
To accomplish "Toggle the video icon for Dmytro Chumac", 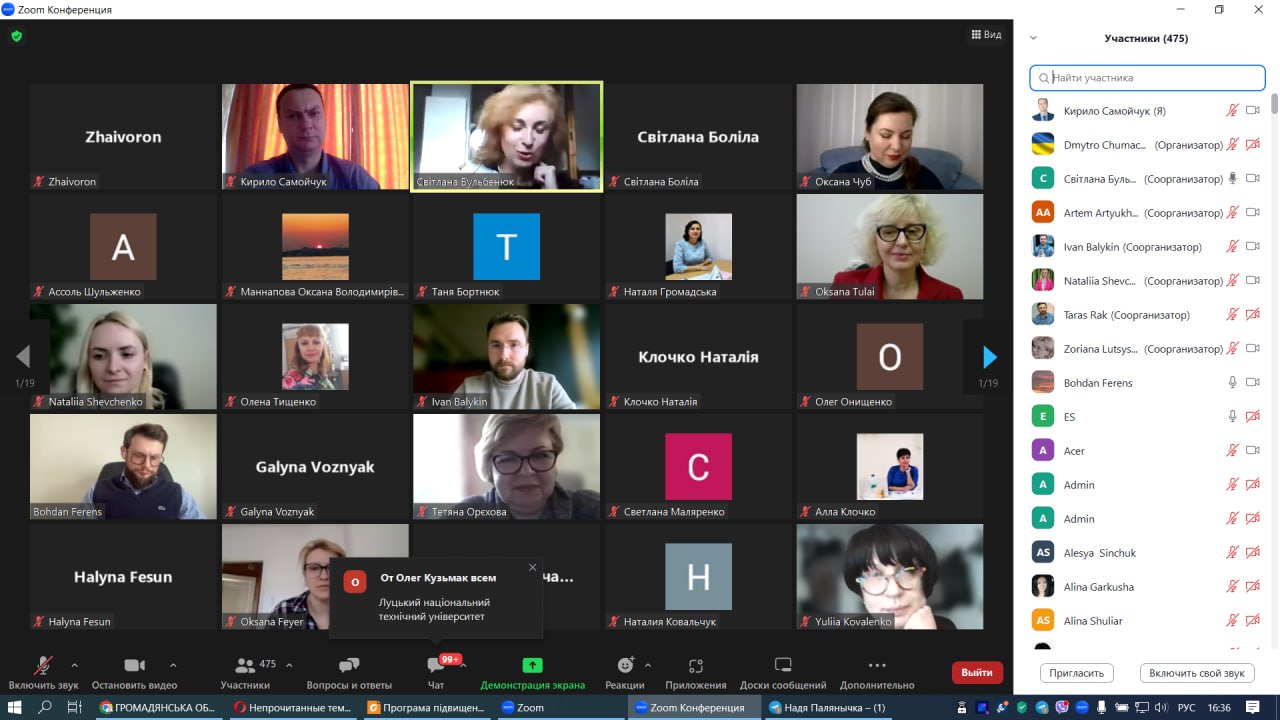I will [1252, 145].
